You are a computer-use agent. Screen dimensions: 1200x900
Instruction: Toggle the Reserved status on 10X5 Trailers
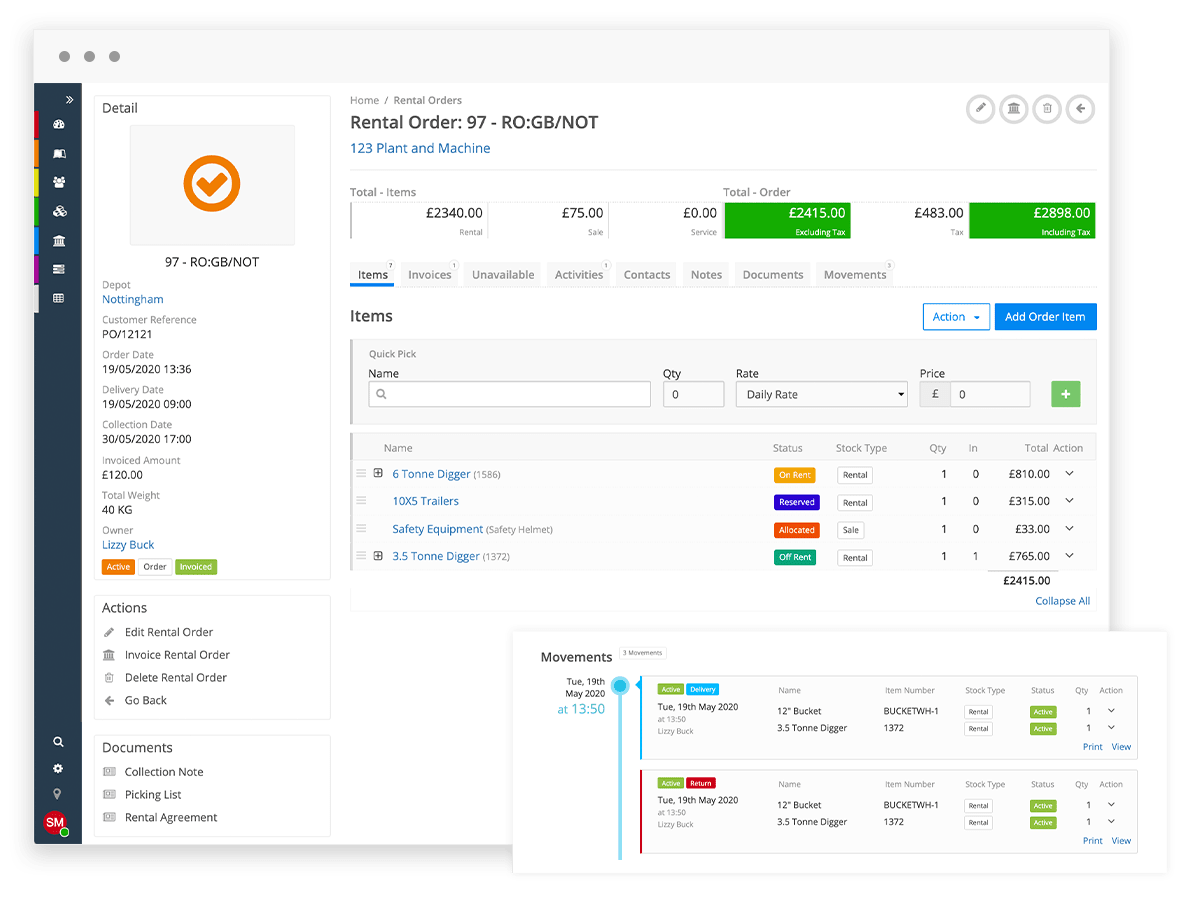click(x=795, y=502)
